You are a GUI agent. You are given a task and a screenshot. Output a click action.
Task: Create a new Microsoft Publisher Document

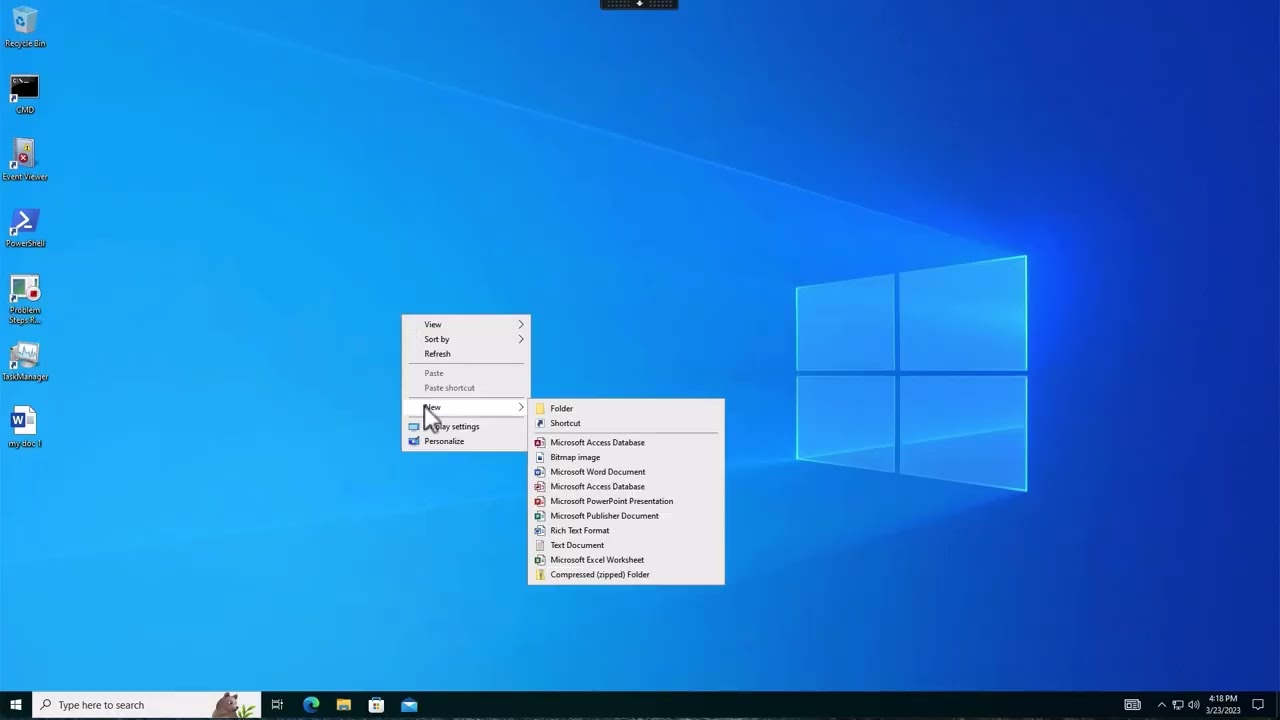click(626, 516)
